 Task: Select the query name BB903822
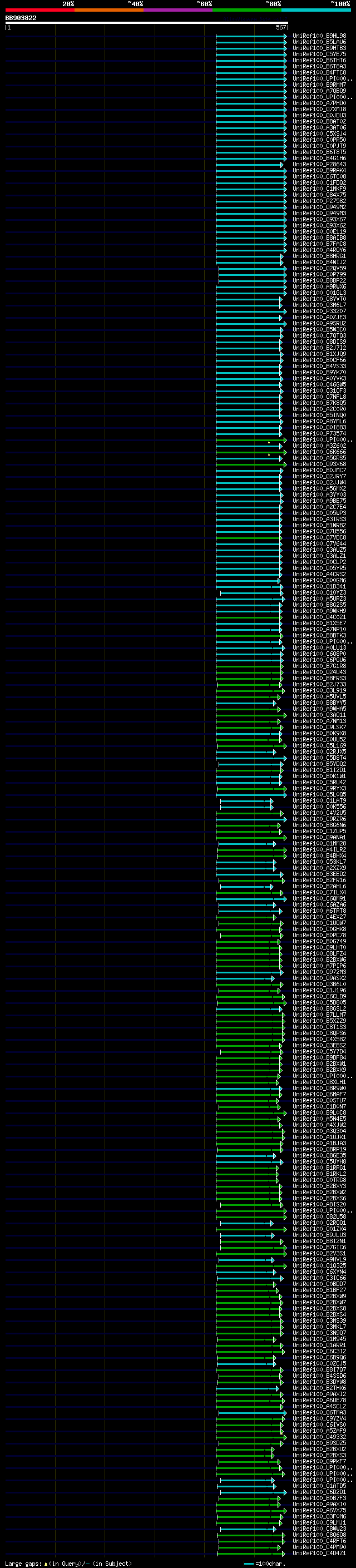pos(21,18)
